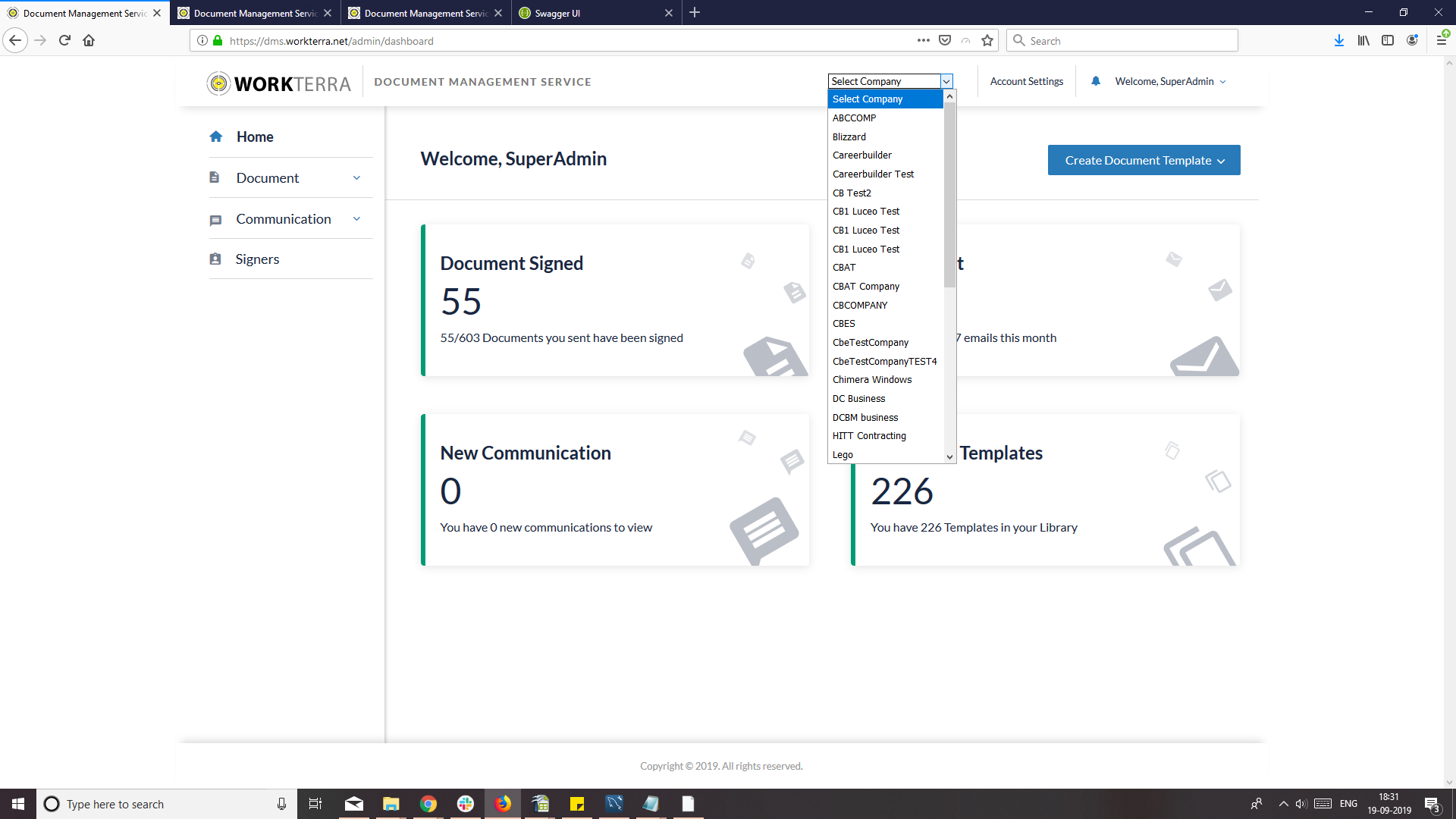Viewport: 1456px width, 819px height.
Task: Click the Home icon in sidebar
Action: [216, 136]
